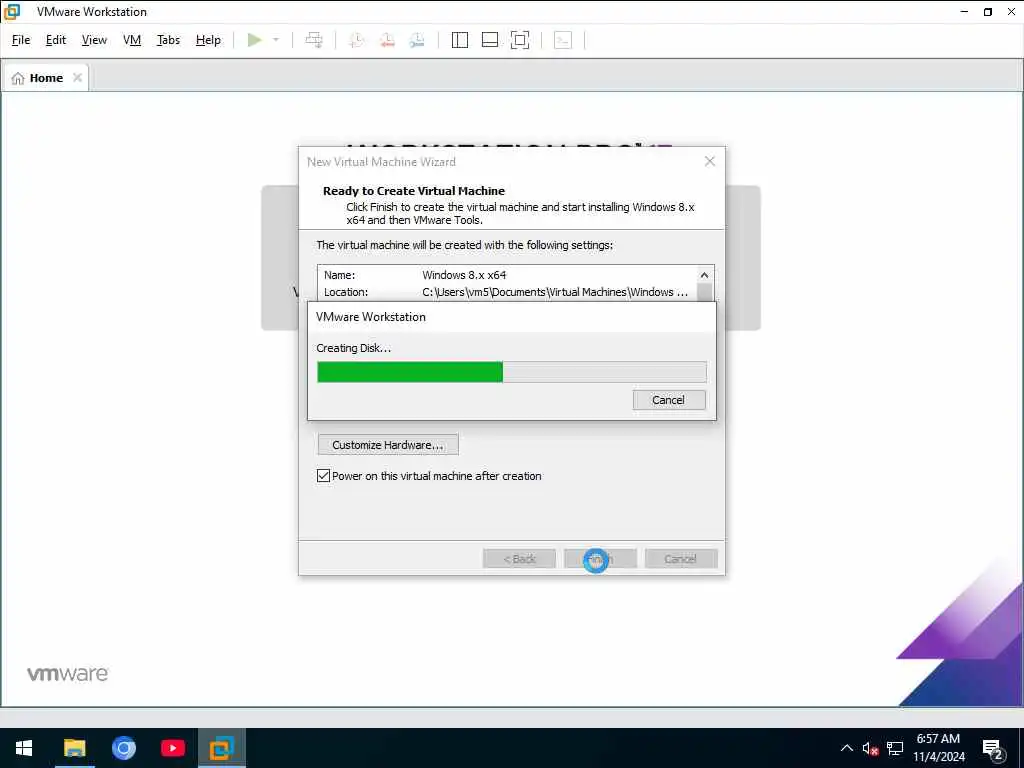Open the notification center icon
This screenshot has width=1024, height=768.
point(993,749)
